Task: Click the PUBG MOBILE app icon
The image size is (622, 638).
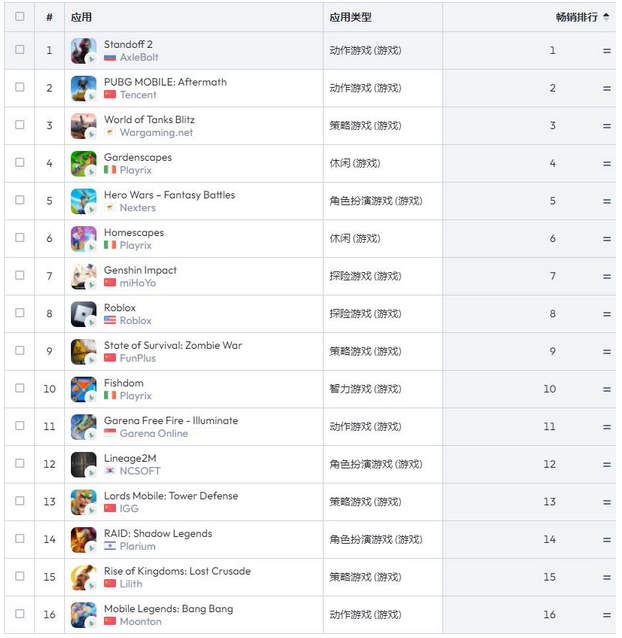Action: pos(83,88)
